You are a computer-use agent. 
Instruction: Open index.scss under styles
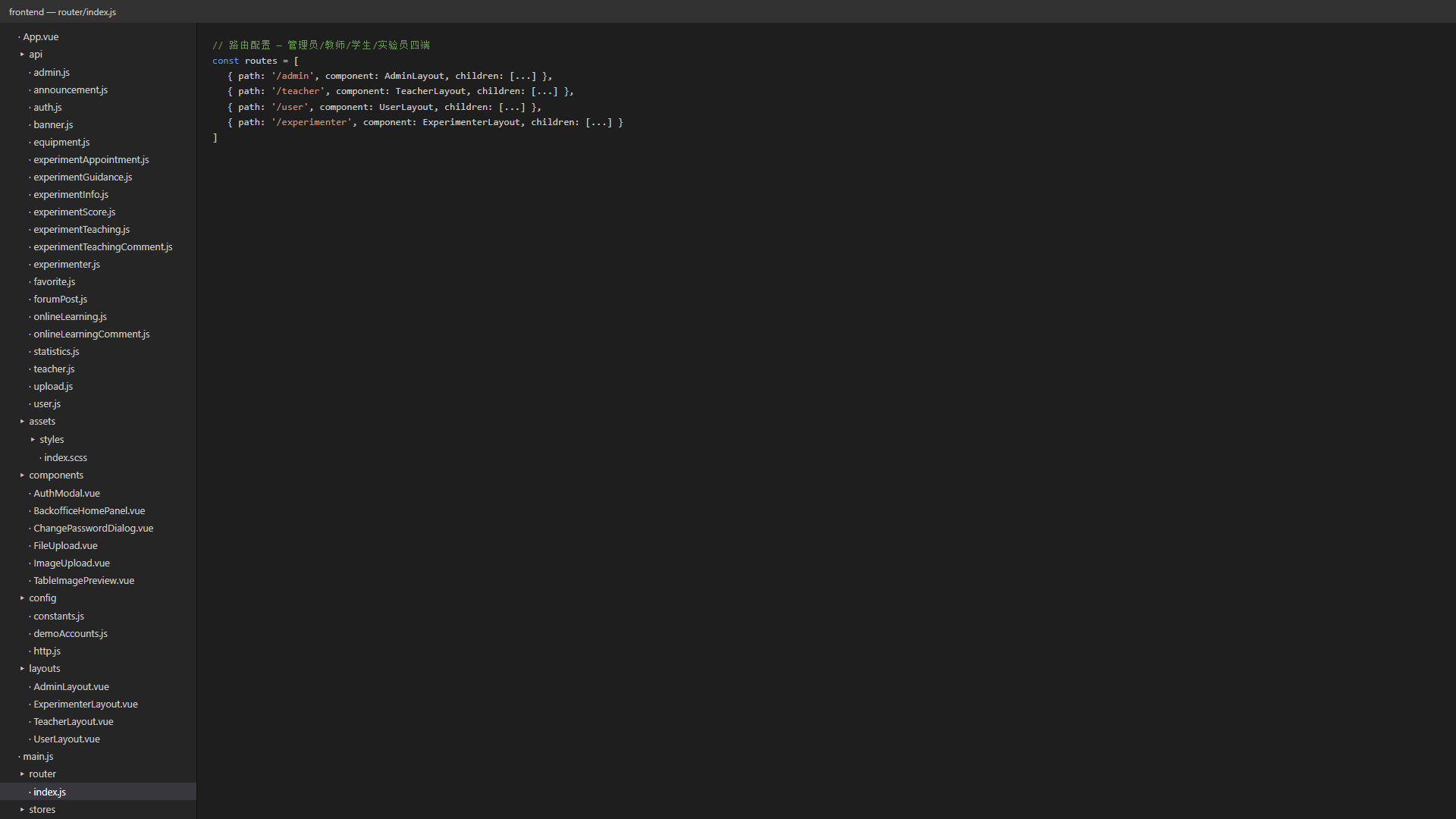pyautogui.click(x=65, y=457)
